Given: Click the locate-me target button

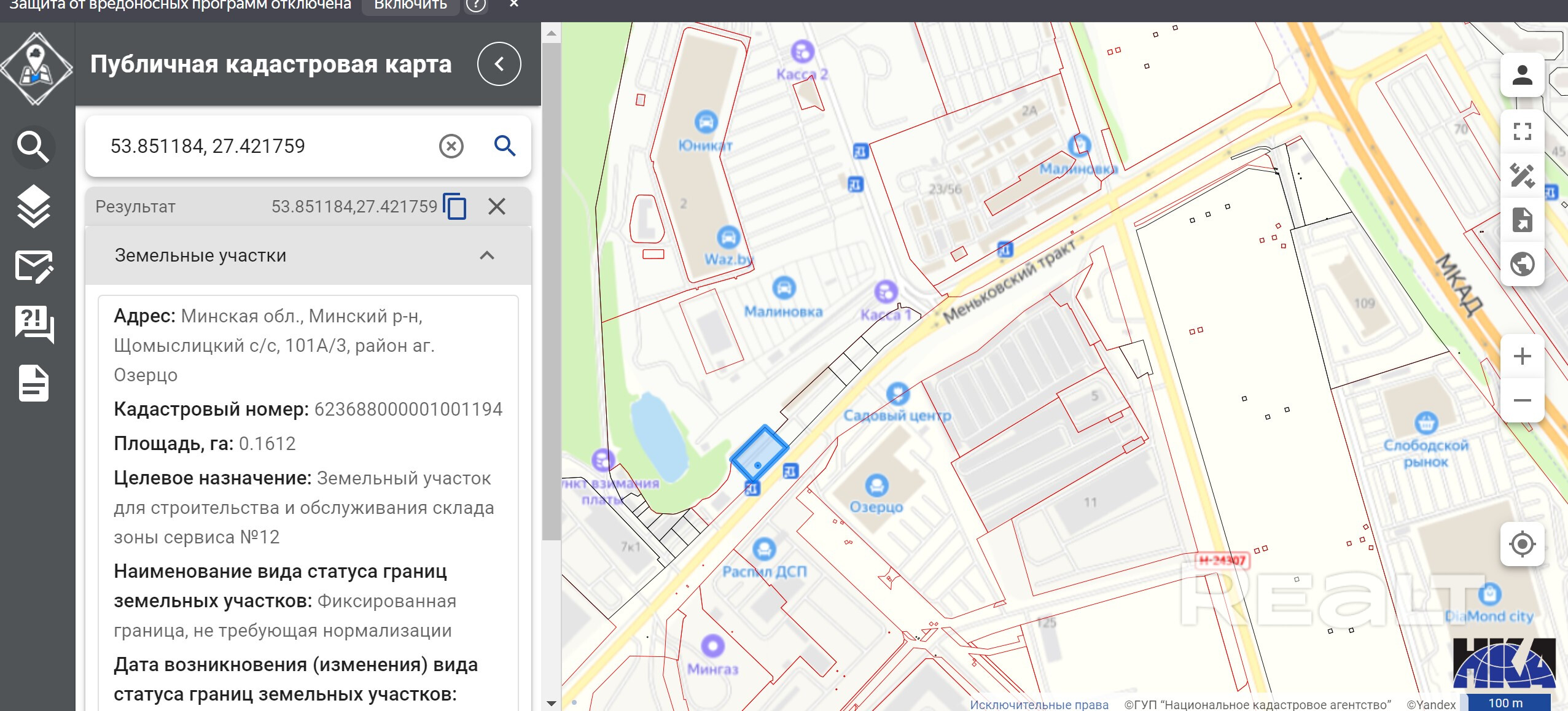Looking at the screenshot, I should 1522,544.
